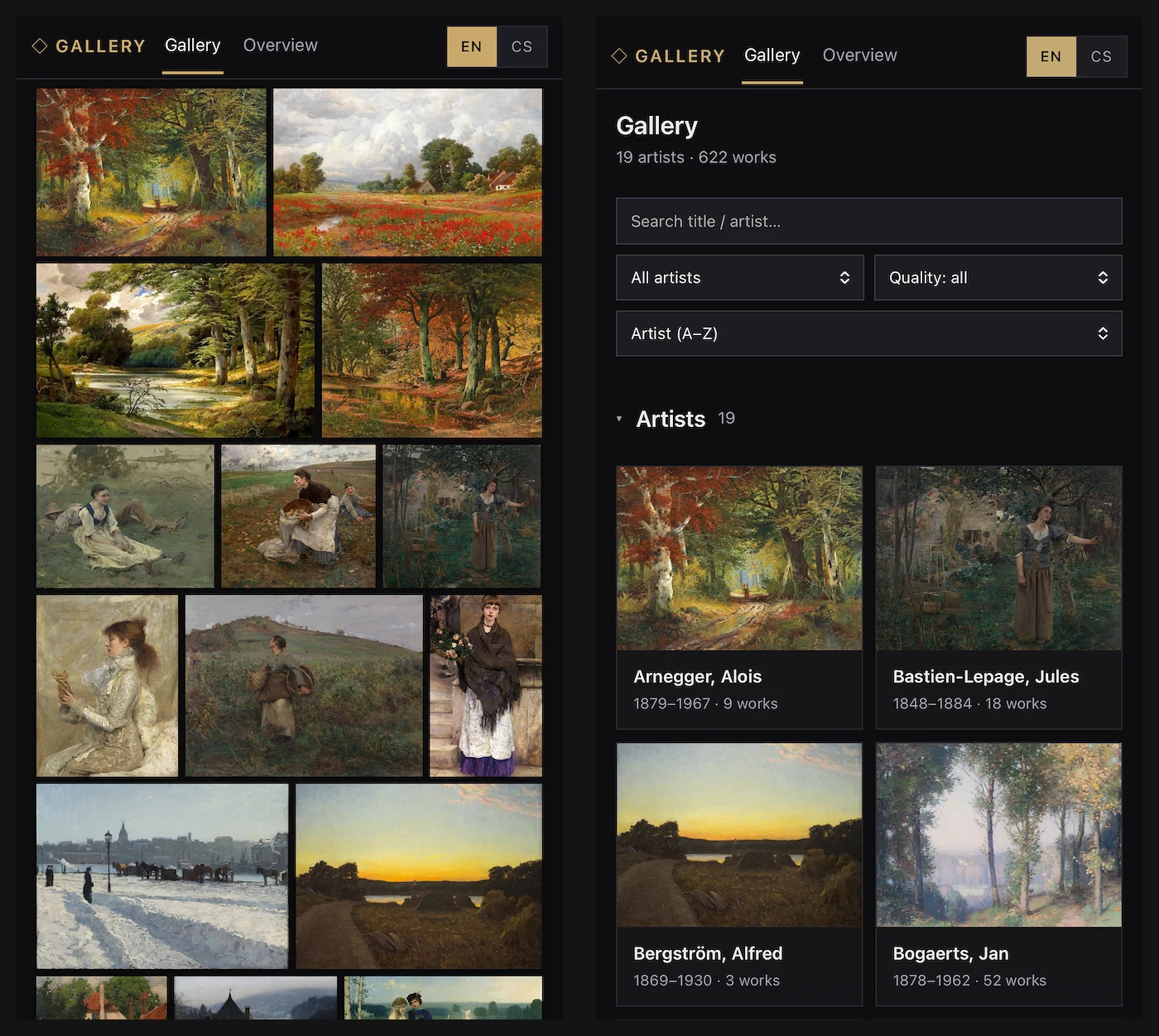Open the snowy city harbor painting

coord(162,876)
